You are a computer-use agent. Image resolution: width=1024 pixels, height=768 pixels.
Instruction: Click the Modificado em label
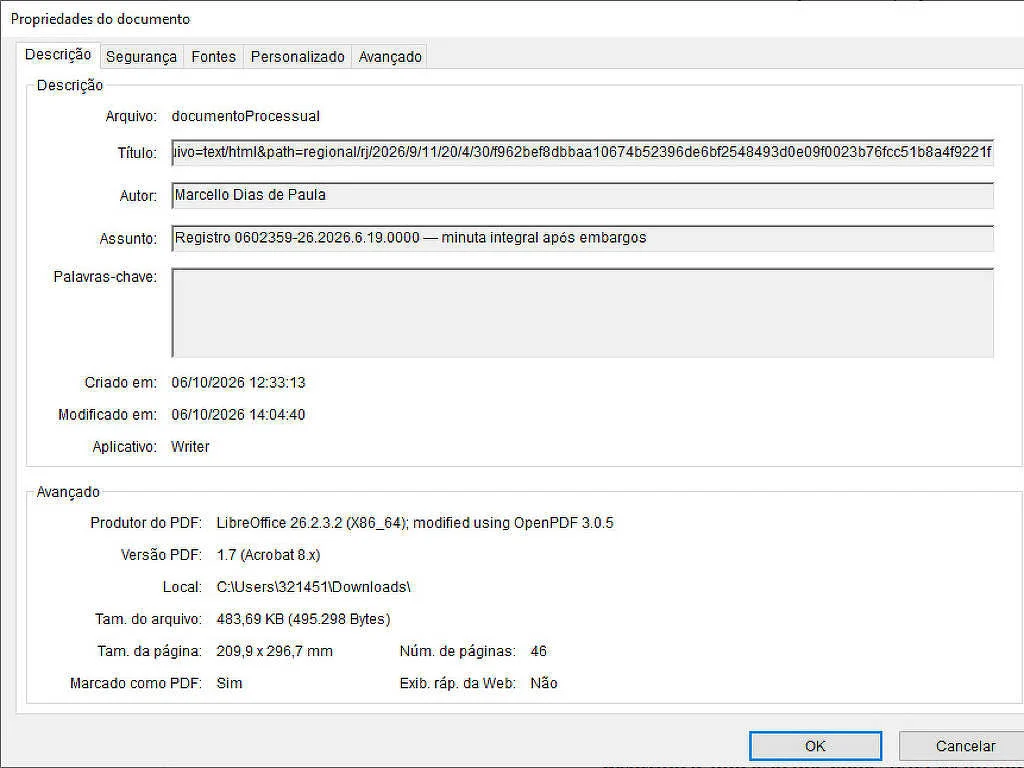108,415
